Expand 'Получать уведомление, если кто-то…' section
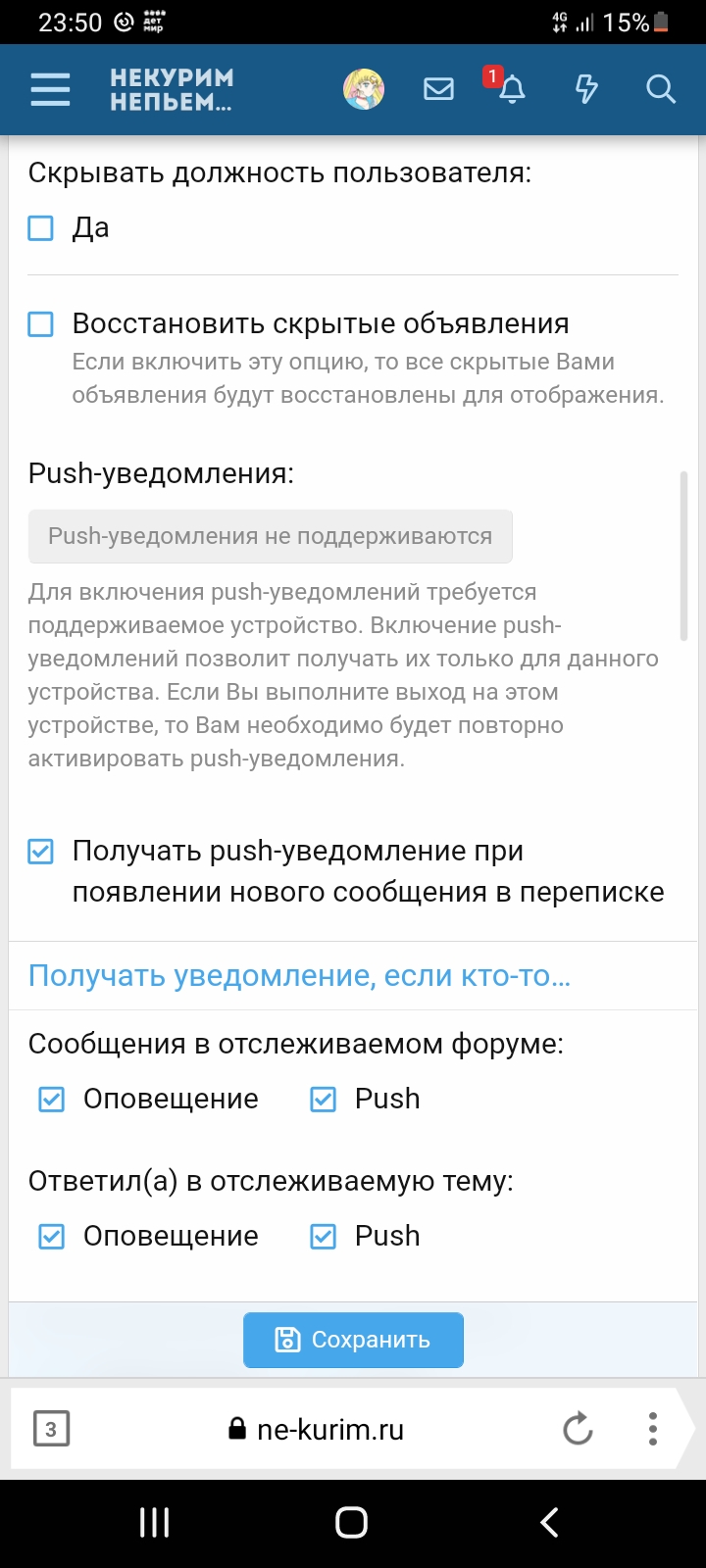Viewport: 706px width, 1568px height. tap(299, 976)
